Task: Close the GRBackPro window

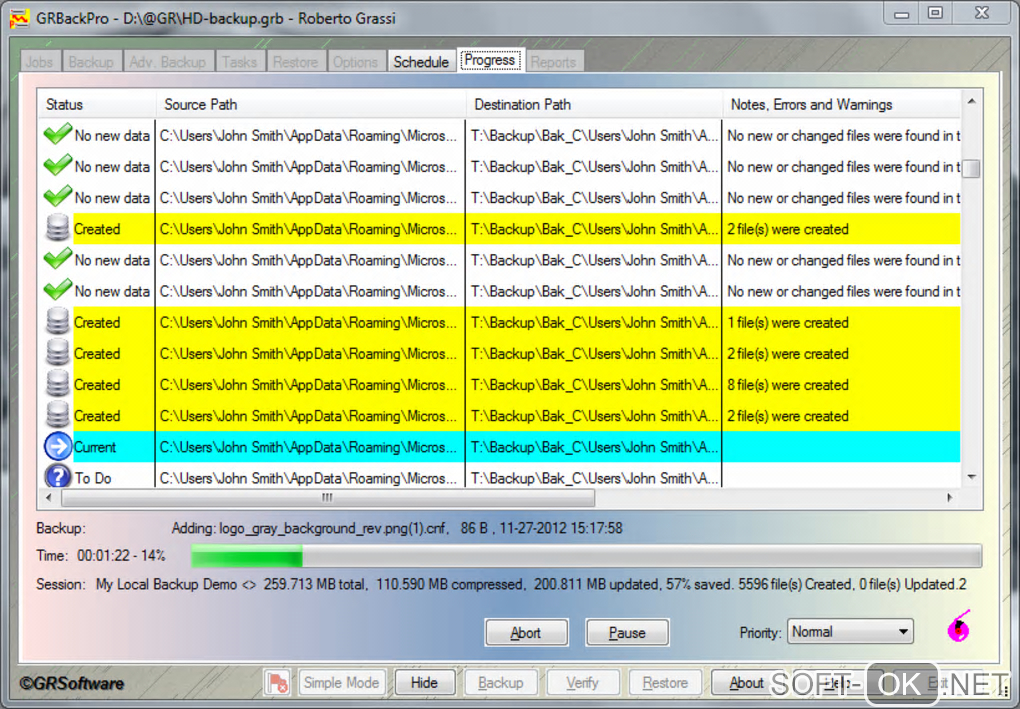Action: pyautogui.click(x=982, y=13)
